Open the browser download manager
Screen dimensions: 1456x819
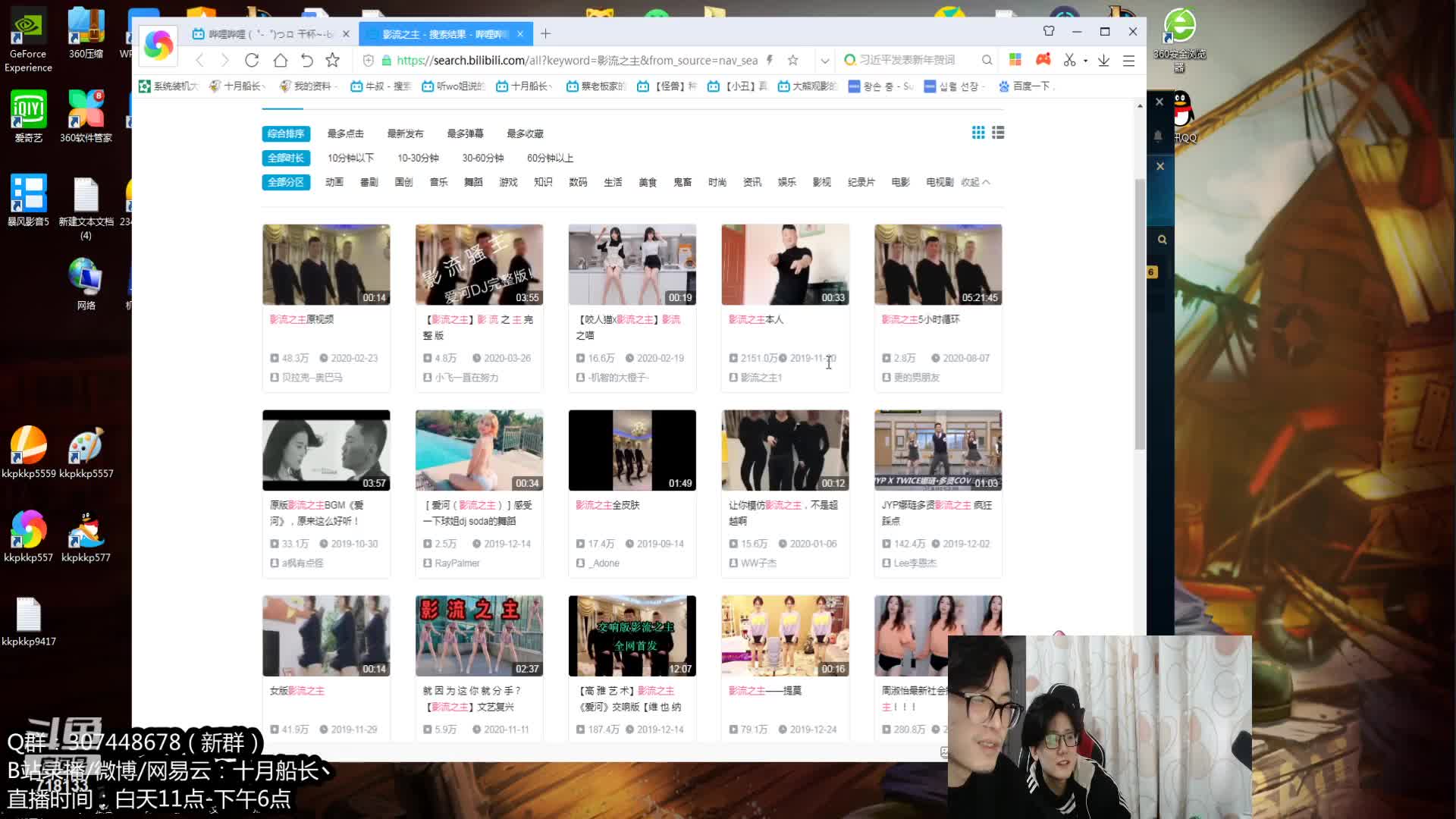[x=1103, y=60]
